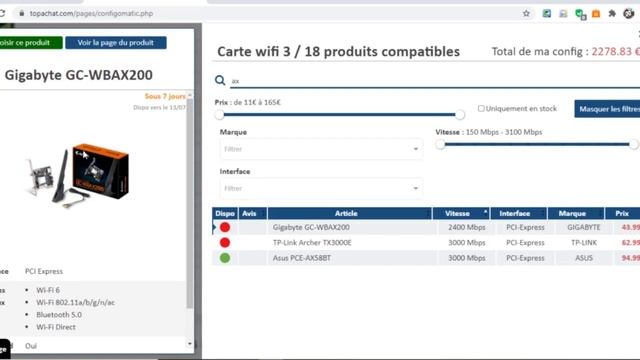This screenshot has width=640, height=360.
Task: Sort by the Avis column header
Action: pos(253,213)
